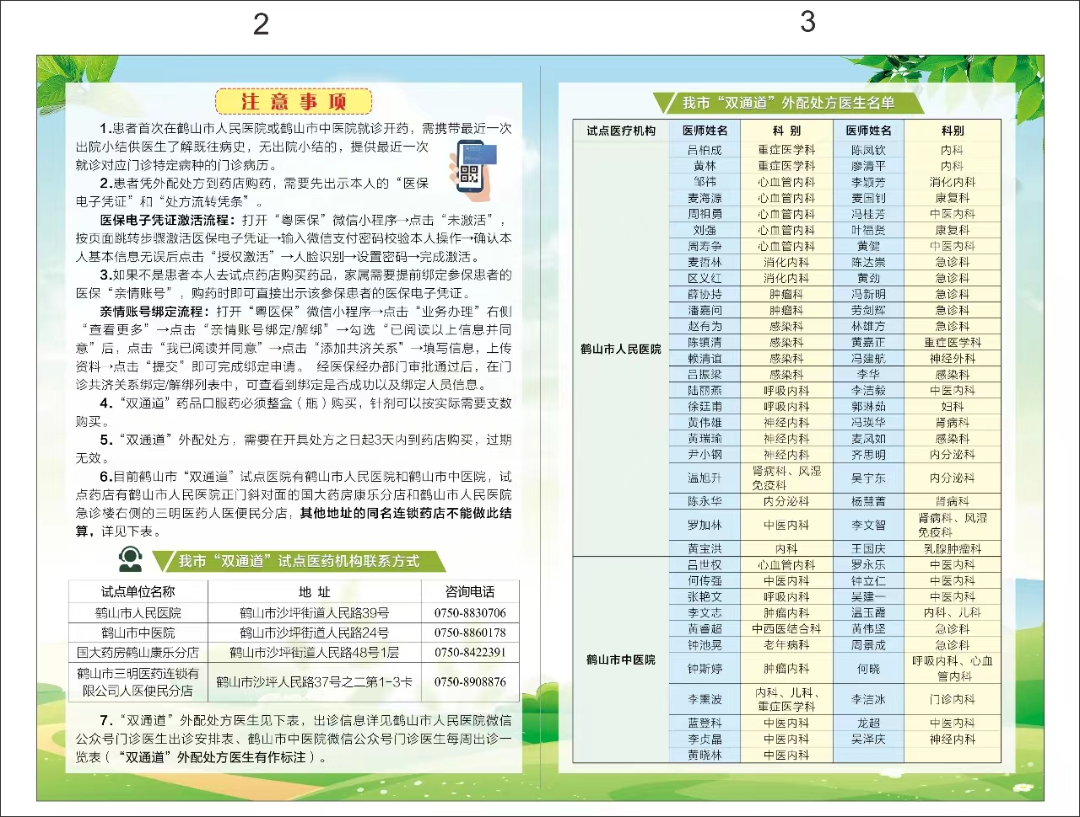Click the customer service headset icon
This screenshot has height=817, width=1080.
[x=130, y=558]
